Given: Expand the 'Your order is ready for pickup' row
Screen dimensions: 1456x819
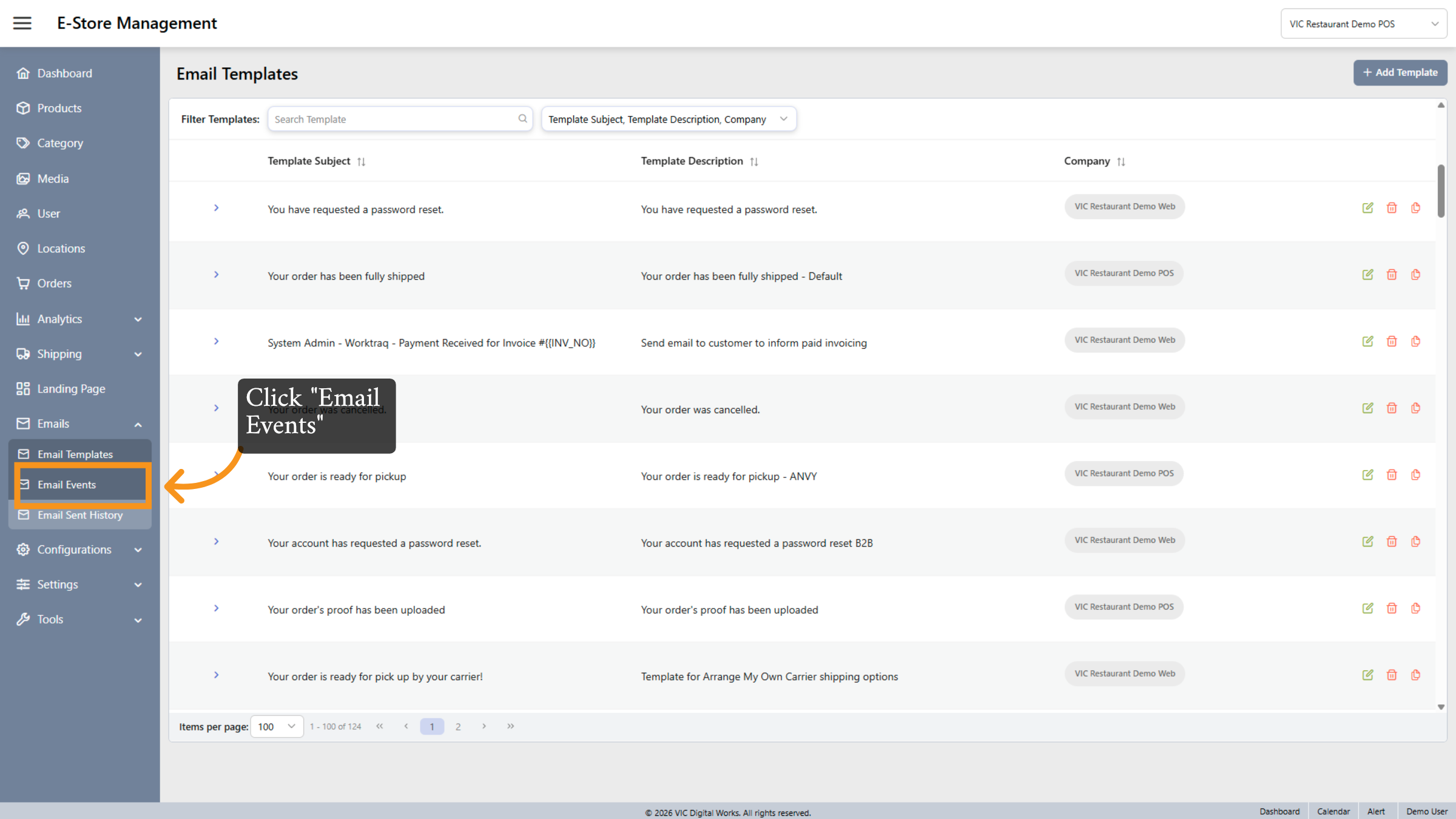Looking at the screenshot, I should [x=217, y=475].
